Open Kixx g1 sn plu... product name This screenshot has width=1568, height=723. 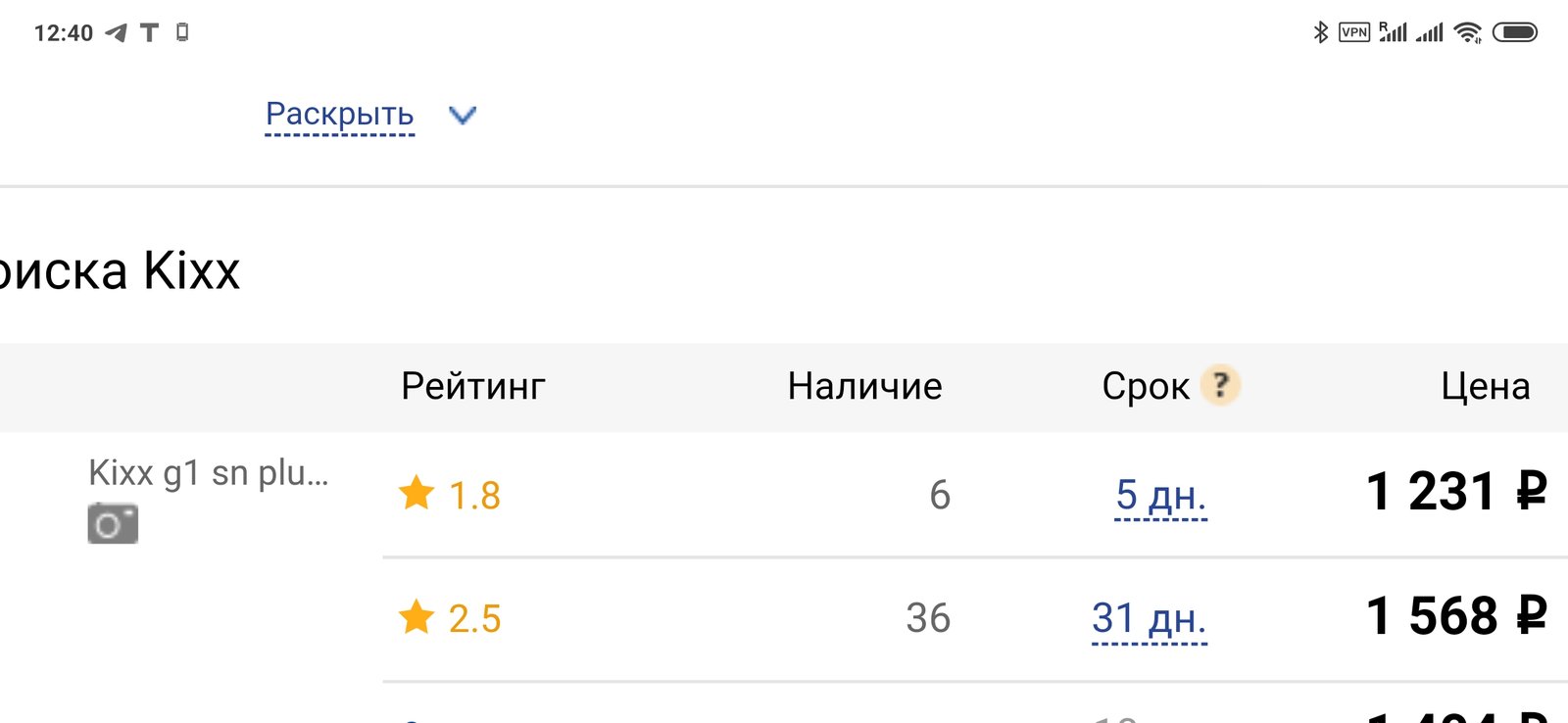[x=209, y=473]
